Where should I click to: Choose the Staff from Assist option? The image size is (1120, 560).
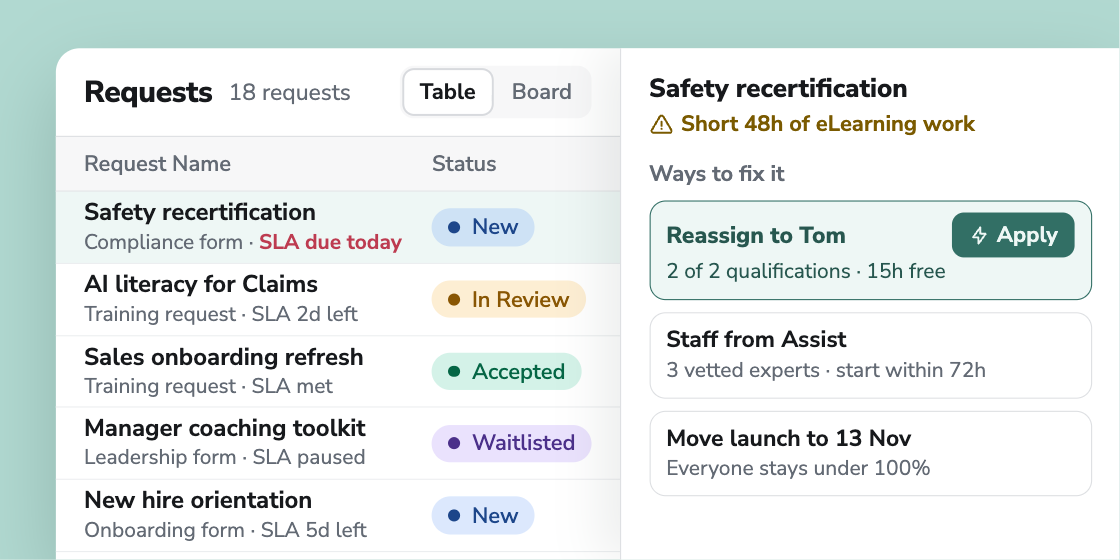click(x=871, y=355)
